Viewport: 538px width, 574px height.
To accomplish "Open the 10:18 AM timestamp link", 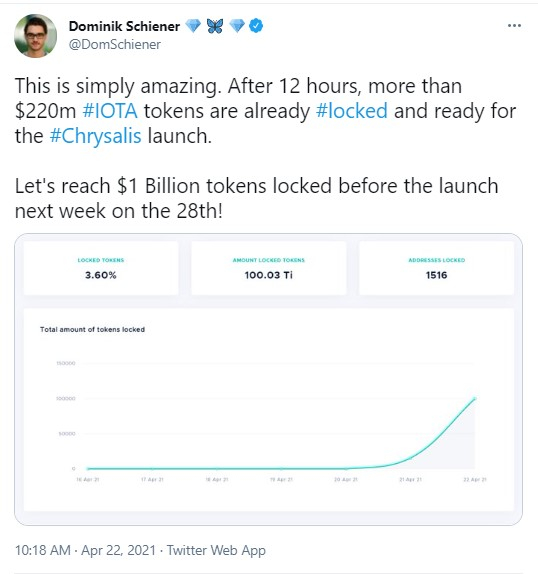I will [43, 550].
